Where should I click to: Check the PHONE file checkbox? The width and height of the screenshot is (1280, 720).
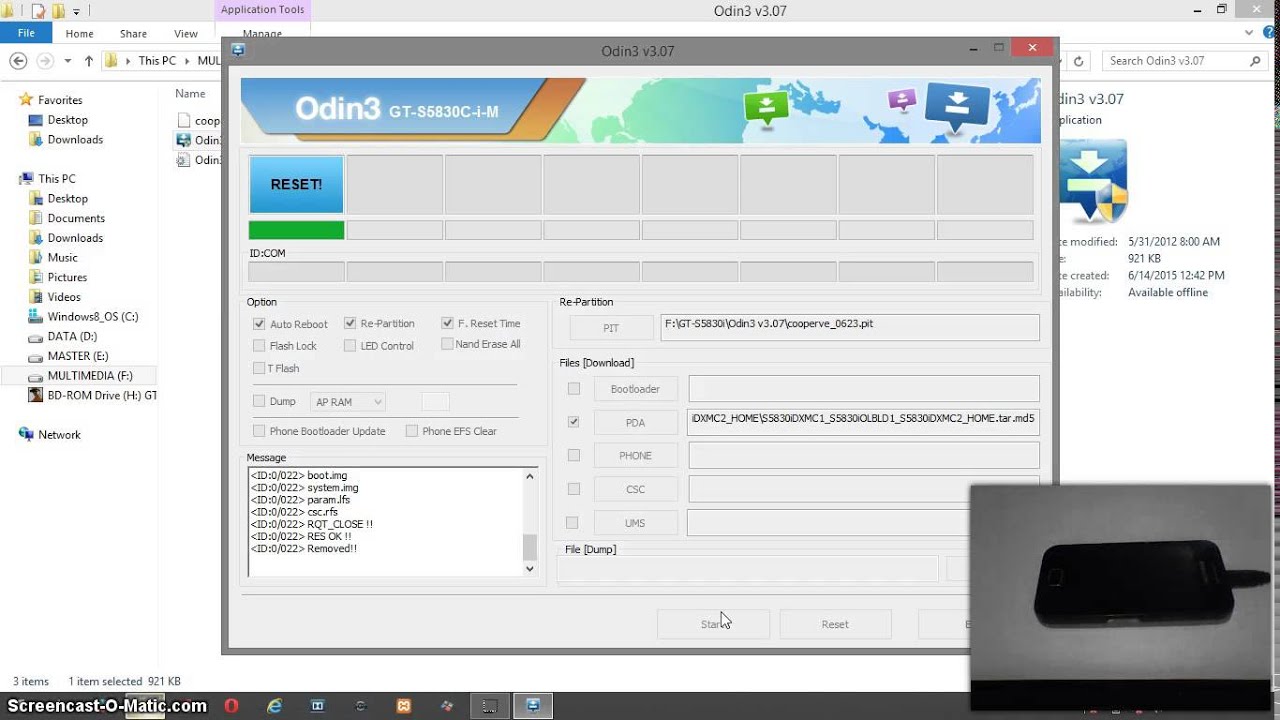click(573, 455)
